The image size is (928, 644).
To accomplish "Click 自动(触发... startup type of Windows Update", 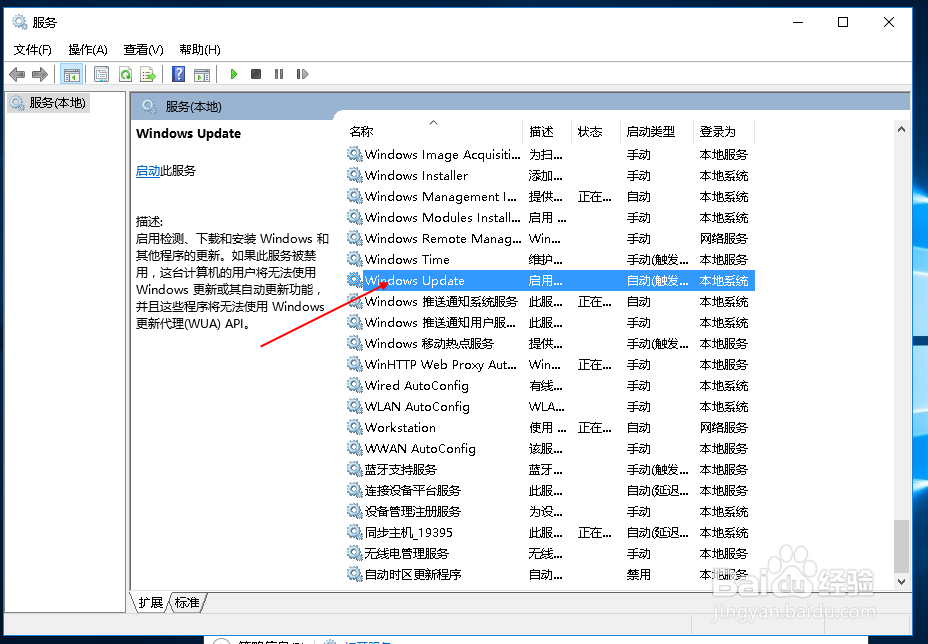I will (658, 281).
